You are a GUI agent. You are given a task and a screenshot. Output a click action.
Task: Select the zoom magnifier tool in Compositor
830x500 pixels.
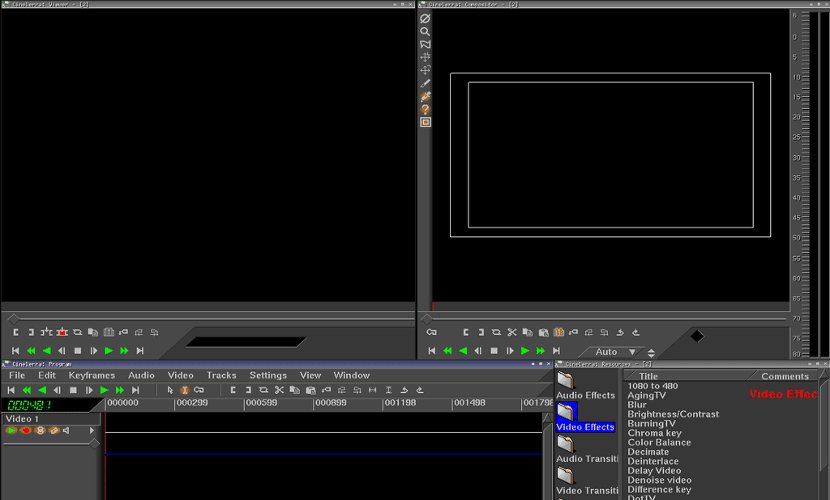(x=425, y=32)
